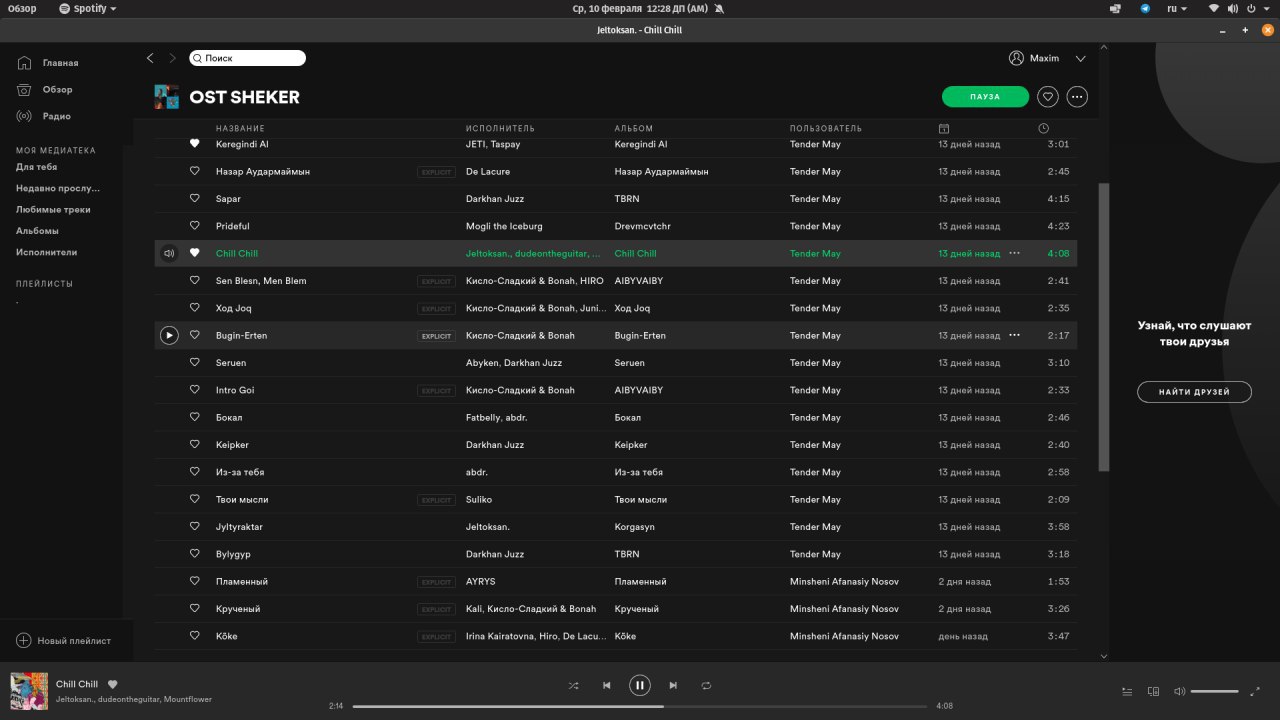Open the ru keyboard layout menu
This screenshot has width=1280, height=720.
point(1178,8)
